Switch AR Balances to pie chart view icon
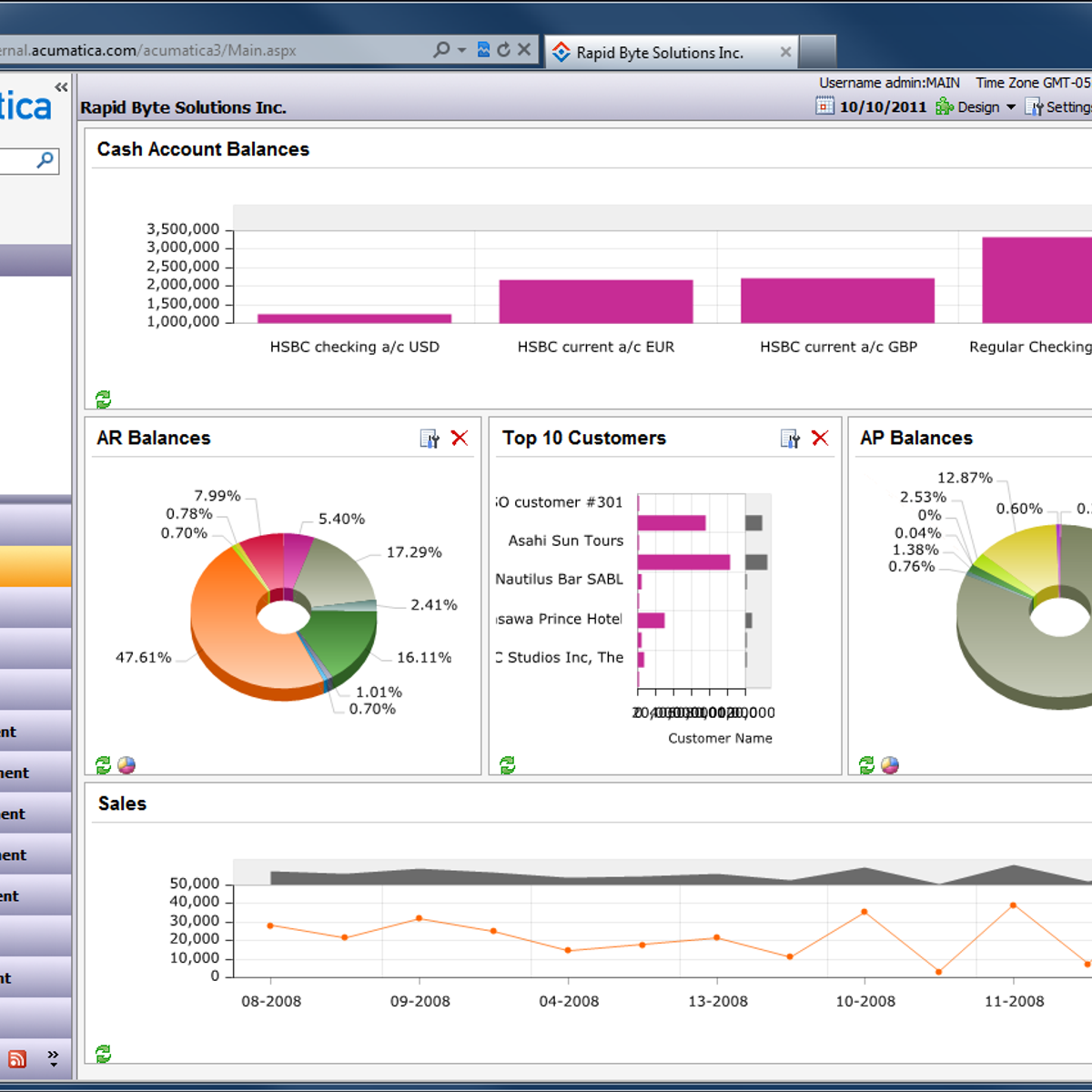 [126, 764]
